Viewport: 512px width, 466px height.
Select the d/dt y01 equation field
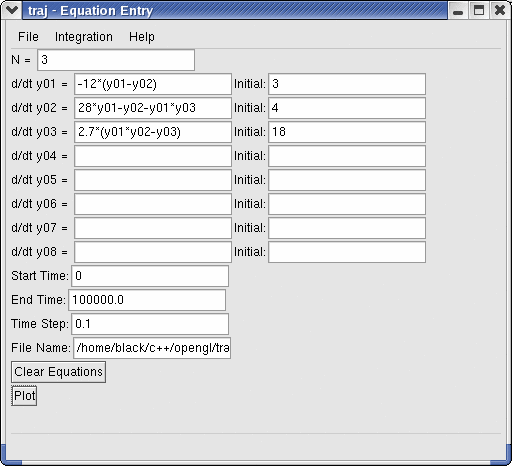153,84
